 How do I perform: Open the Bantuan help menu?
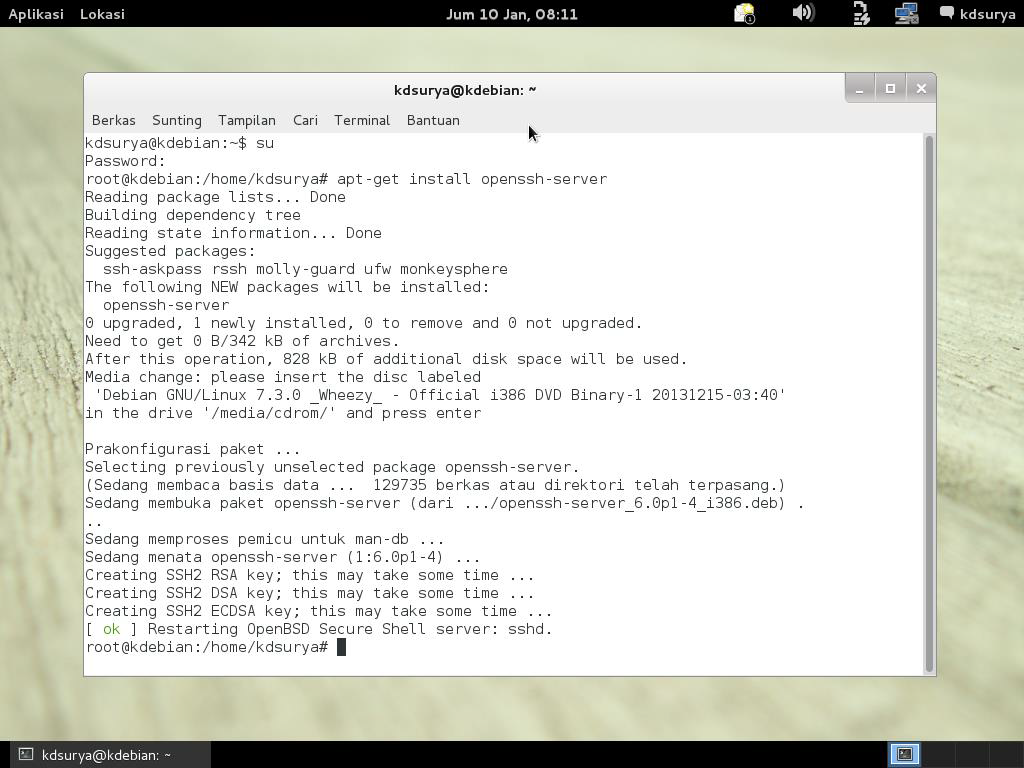click(x=433, y=120)
